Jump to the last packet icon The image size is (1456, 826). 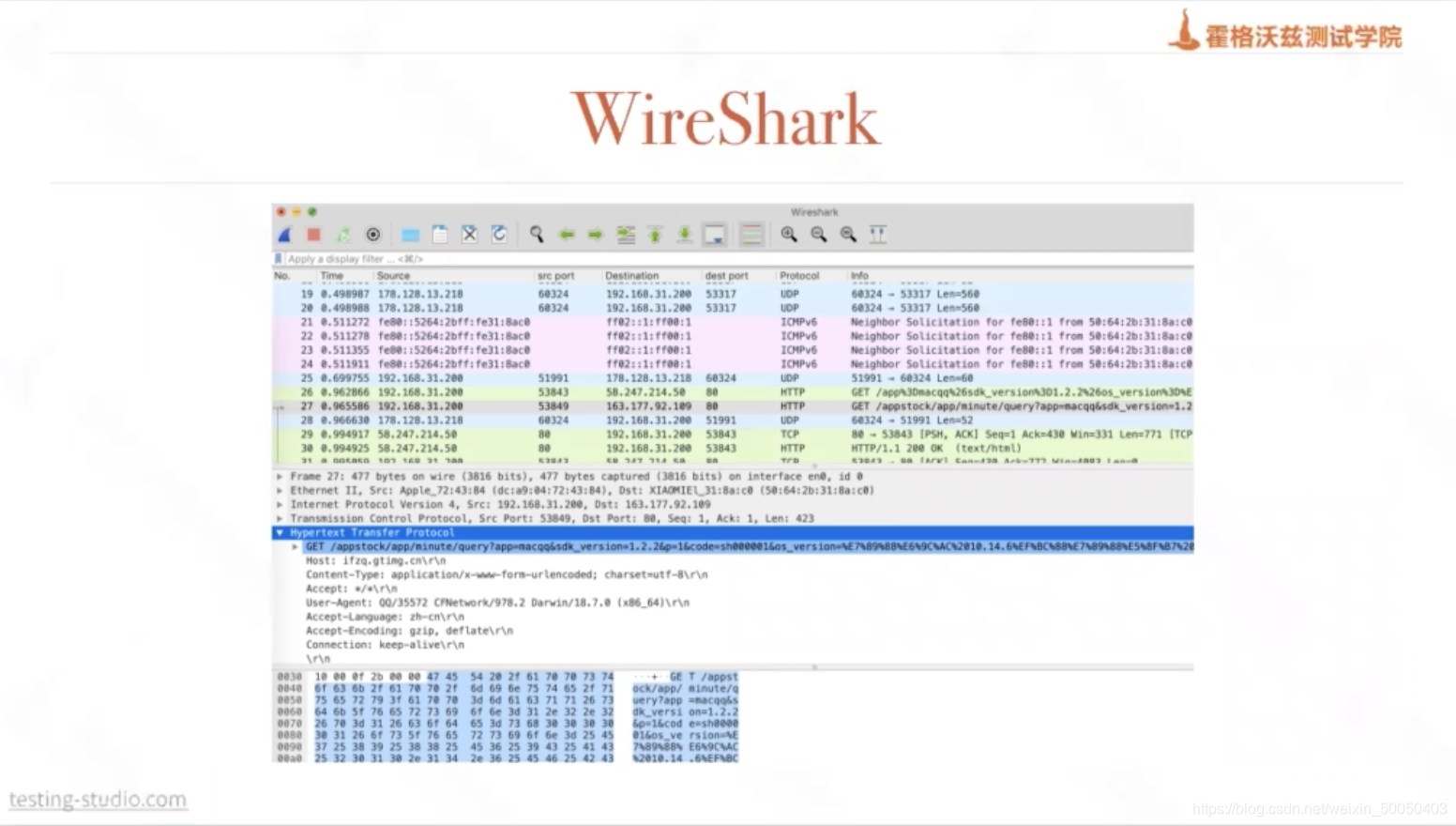tap(685, 235)
